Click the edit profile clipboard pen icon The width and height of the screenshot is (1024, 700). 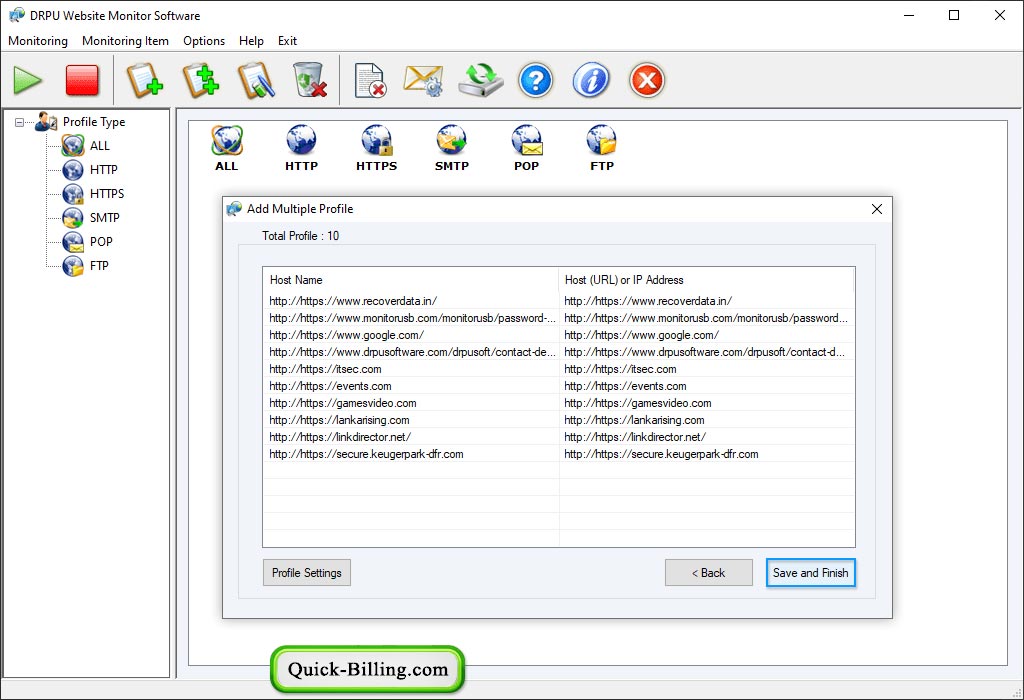(x=255, y=81)
